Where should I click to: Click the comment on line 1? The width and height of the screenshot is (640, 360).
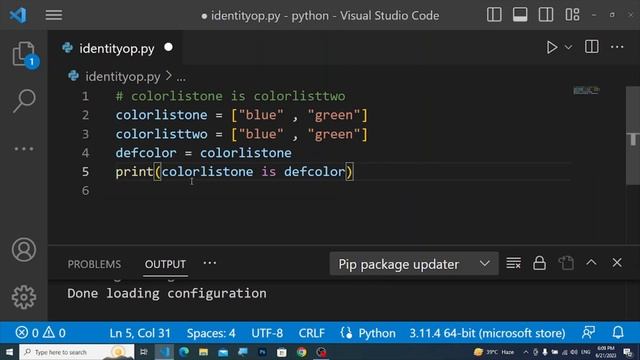(230, 96)
